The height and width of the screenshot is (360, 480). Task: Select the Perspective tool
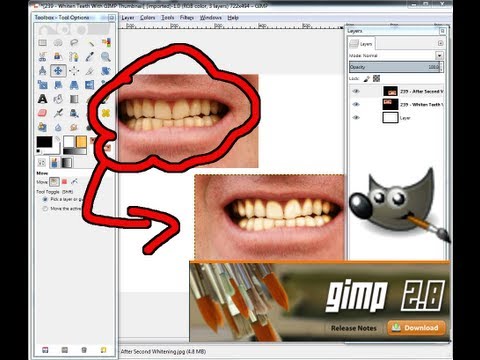[x=74, y=85]
